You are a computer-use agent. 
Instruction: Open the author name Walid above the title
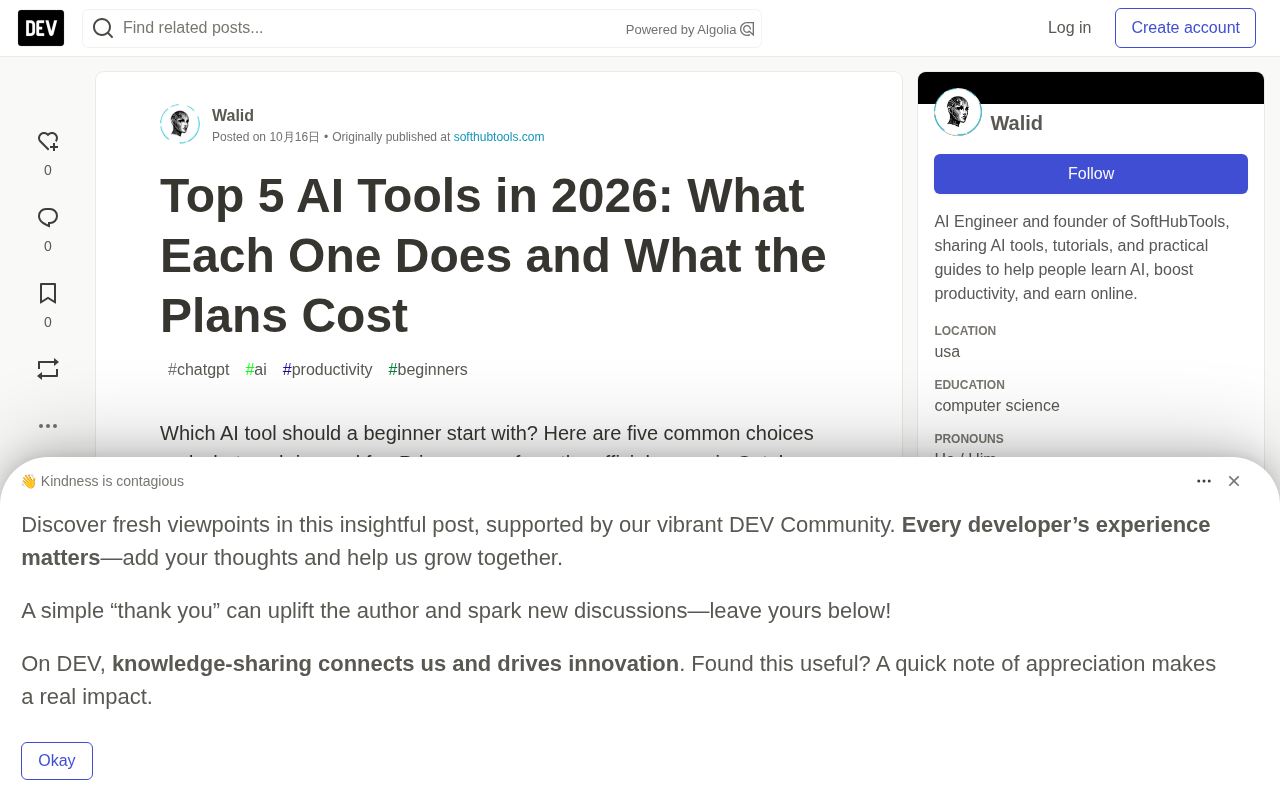pos(233,116)
